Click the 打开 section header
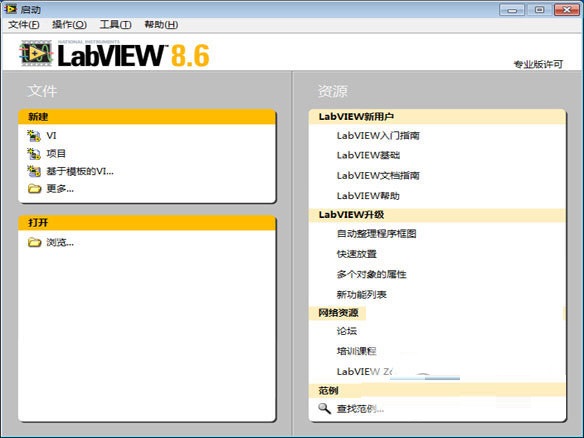Screen dimensions: 584x438 (147, 223)
